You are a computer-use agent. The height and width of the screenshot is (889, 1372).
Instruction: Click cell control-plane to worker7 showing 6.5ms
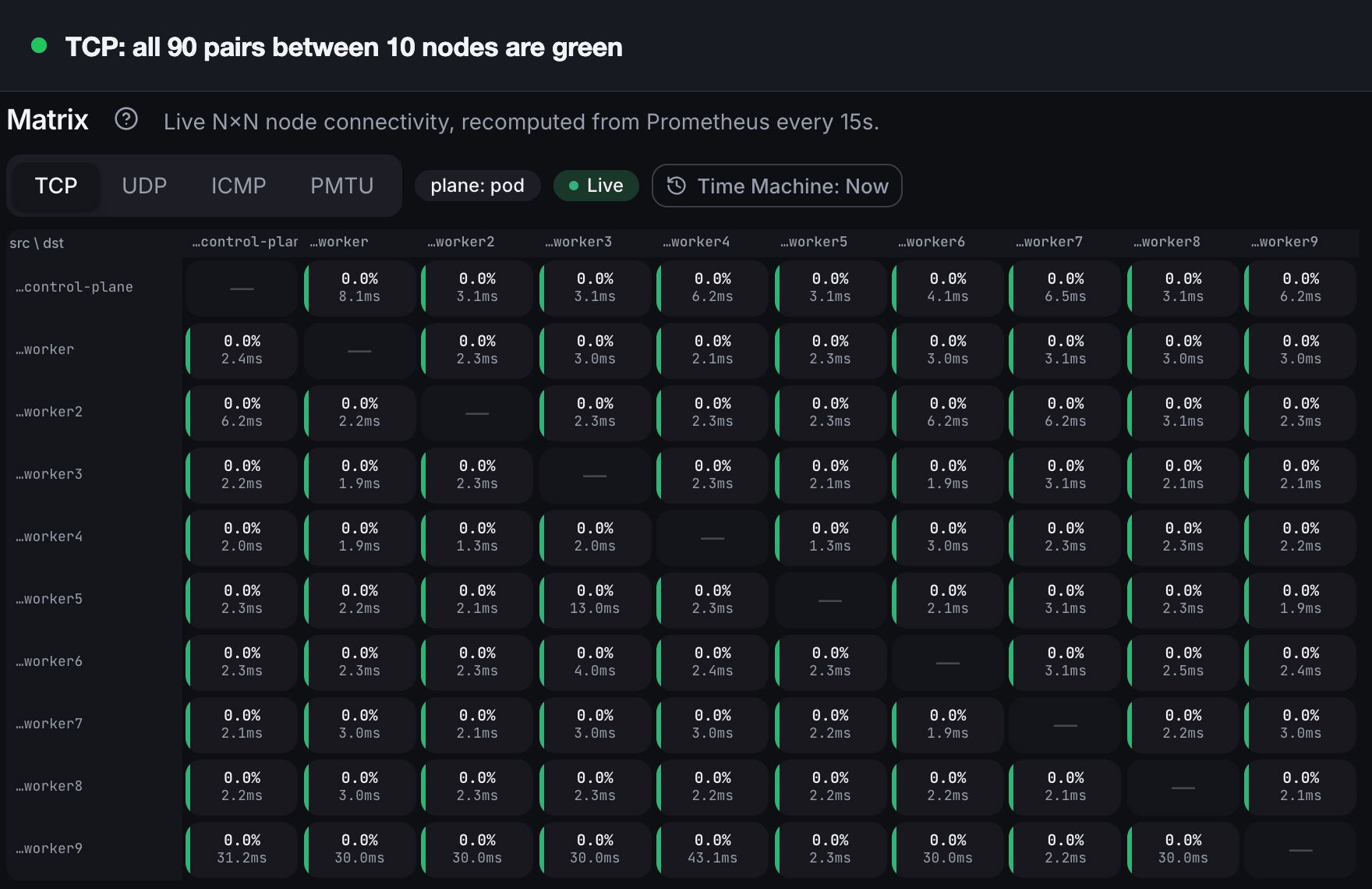tap(1066, 288)
